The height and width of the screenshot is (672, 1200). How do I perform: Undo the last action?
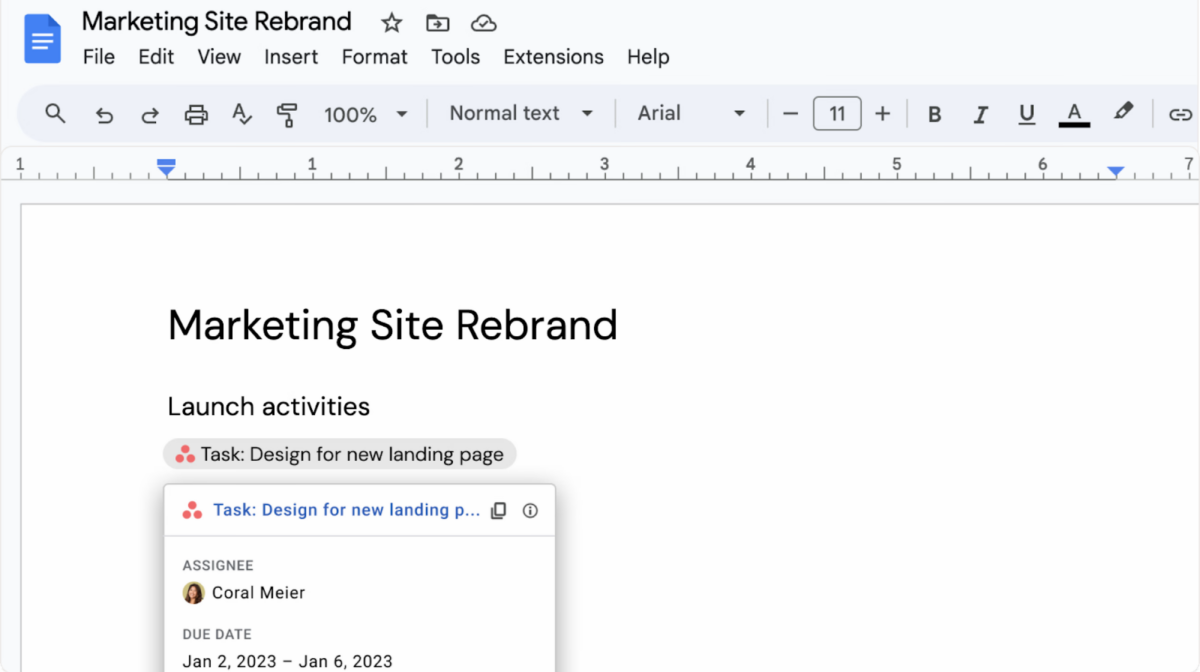[104, 113]
